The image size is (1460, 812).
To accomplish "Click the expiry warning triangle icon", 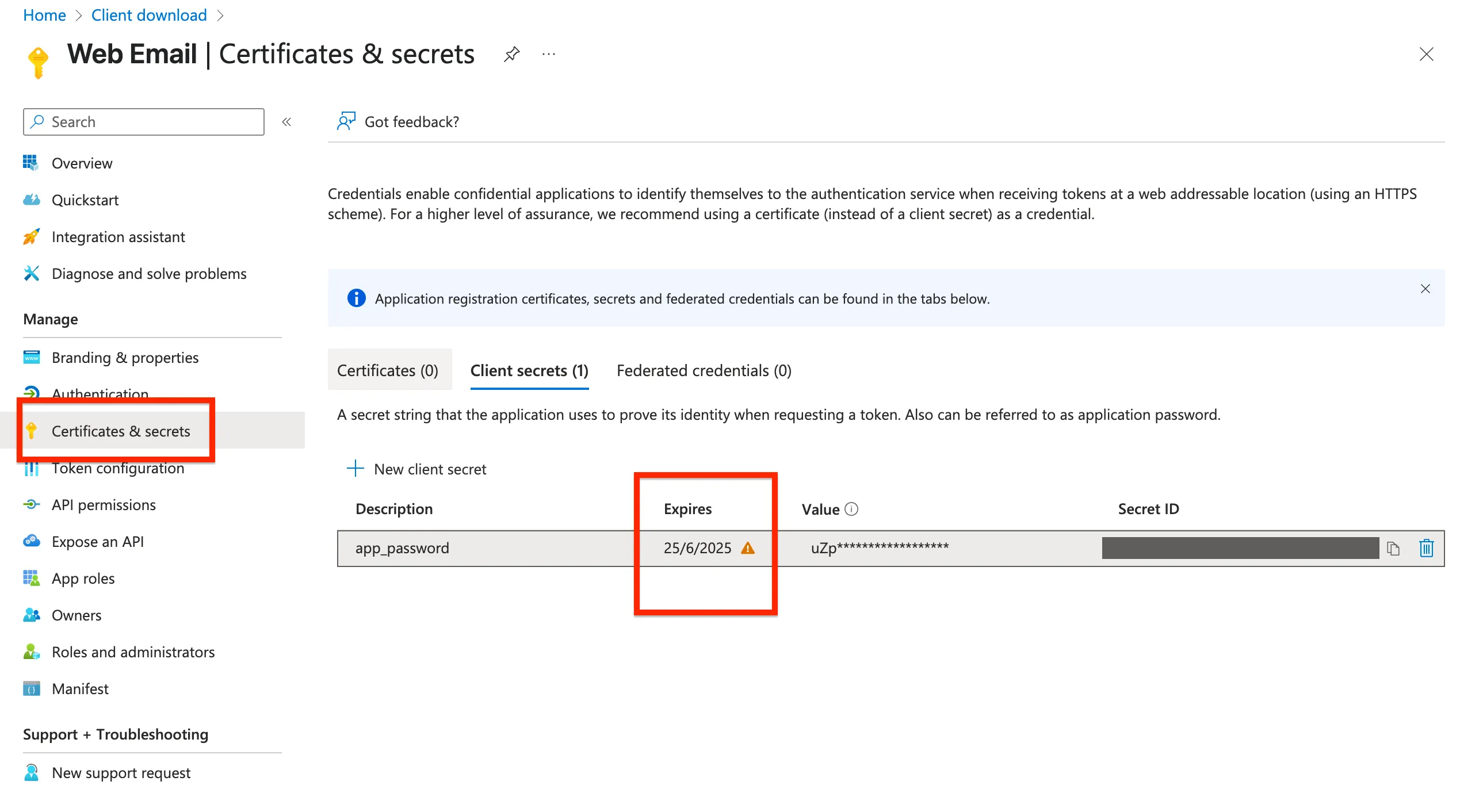I will [747, 548].
